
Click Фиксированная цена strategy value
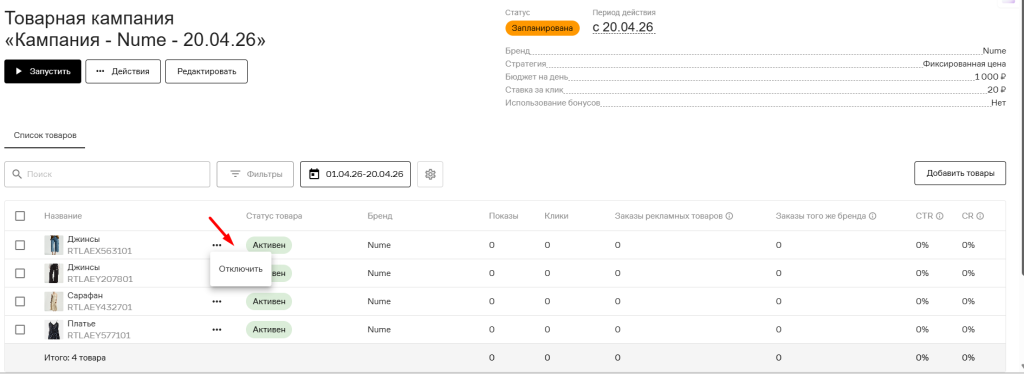(x=965, y=64)
